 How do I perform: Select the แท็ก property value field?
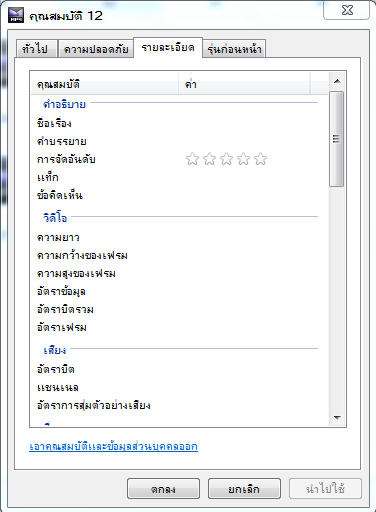[x=253, y=177]
